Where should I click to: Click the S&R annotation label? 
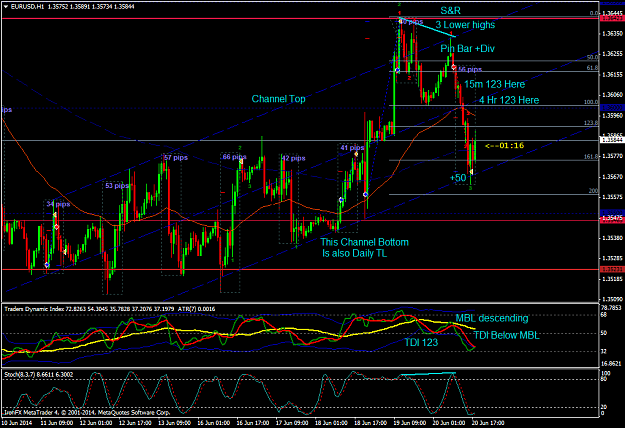tap(450, 10)
